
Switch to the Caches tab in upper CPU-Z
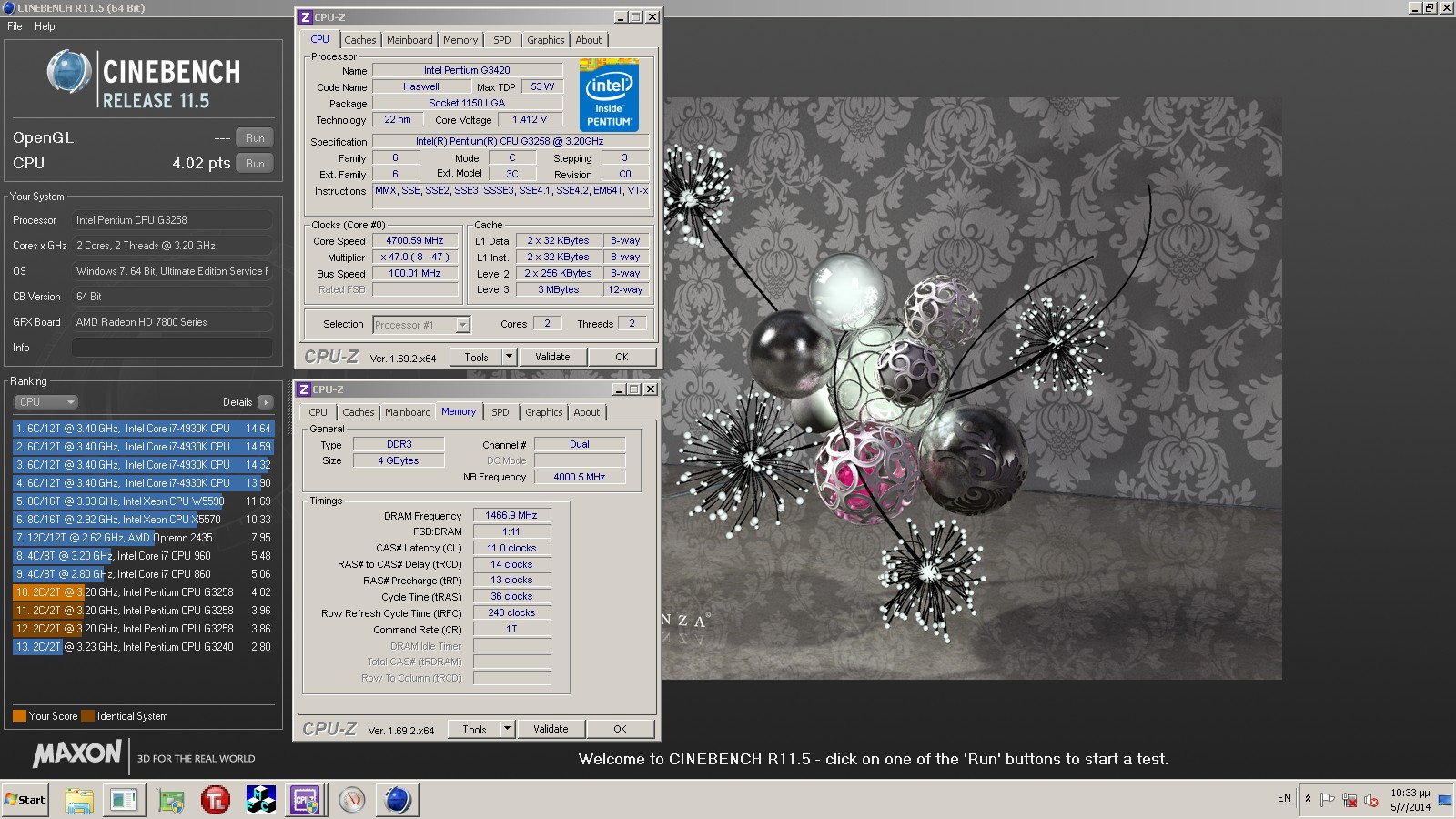point(360,40)
